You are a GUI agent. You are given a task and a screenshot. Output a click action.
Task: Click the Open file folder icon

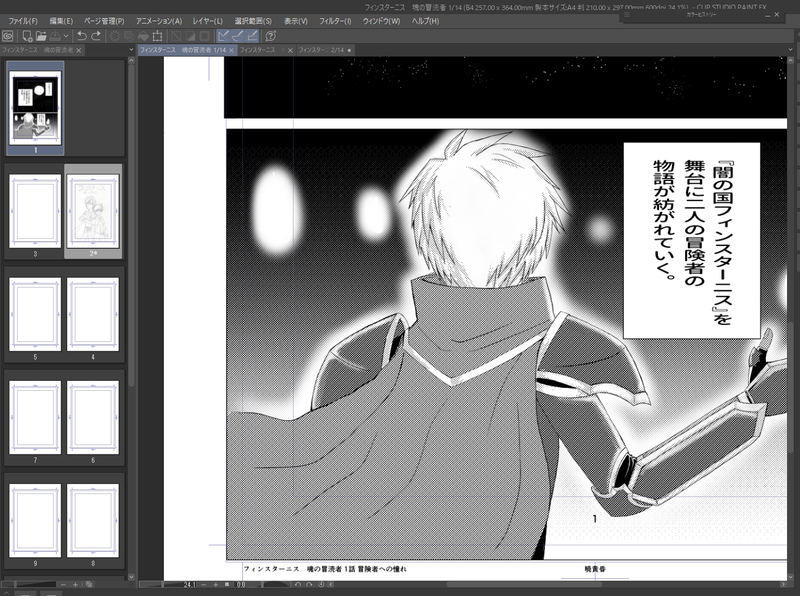pos(41,36)
